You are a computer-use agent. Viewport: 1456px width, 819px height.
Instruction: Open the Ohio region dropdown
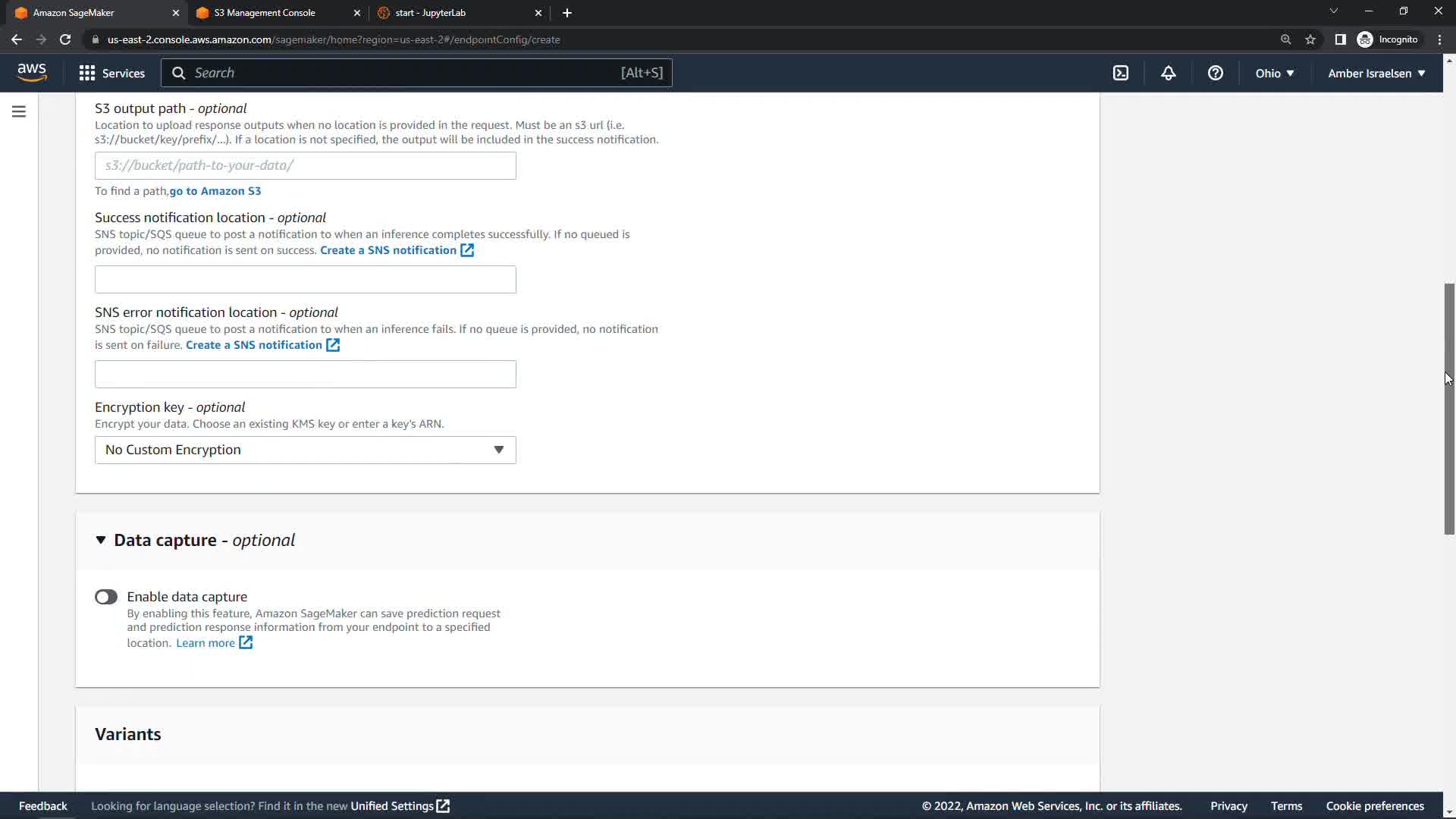pos(1274,73)
